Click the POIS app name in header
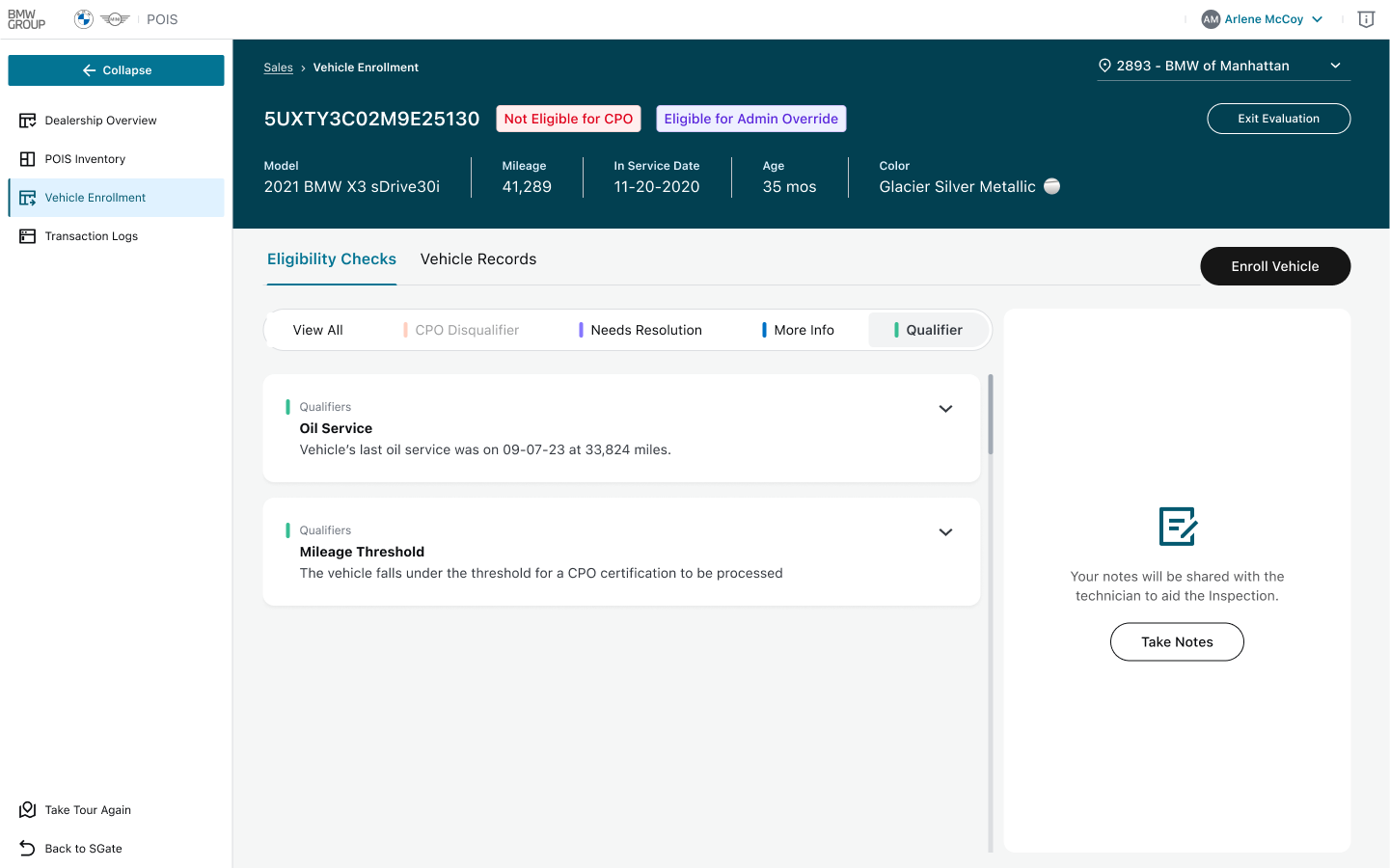 (162, 19)
